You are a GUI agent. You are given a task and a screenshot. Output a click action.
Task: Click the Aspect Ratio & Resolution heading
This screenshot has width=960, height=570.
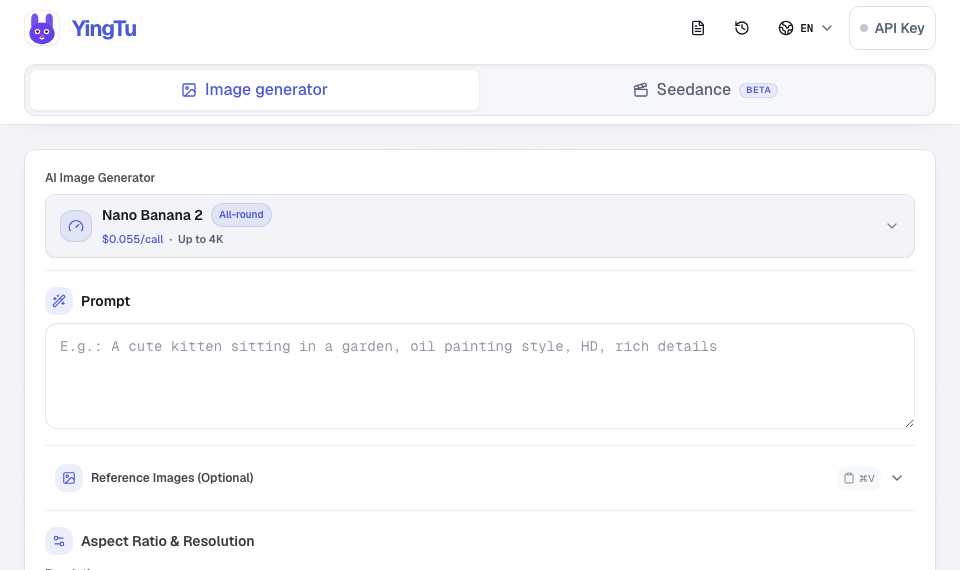click(x=168, y=541)
